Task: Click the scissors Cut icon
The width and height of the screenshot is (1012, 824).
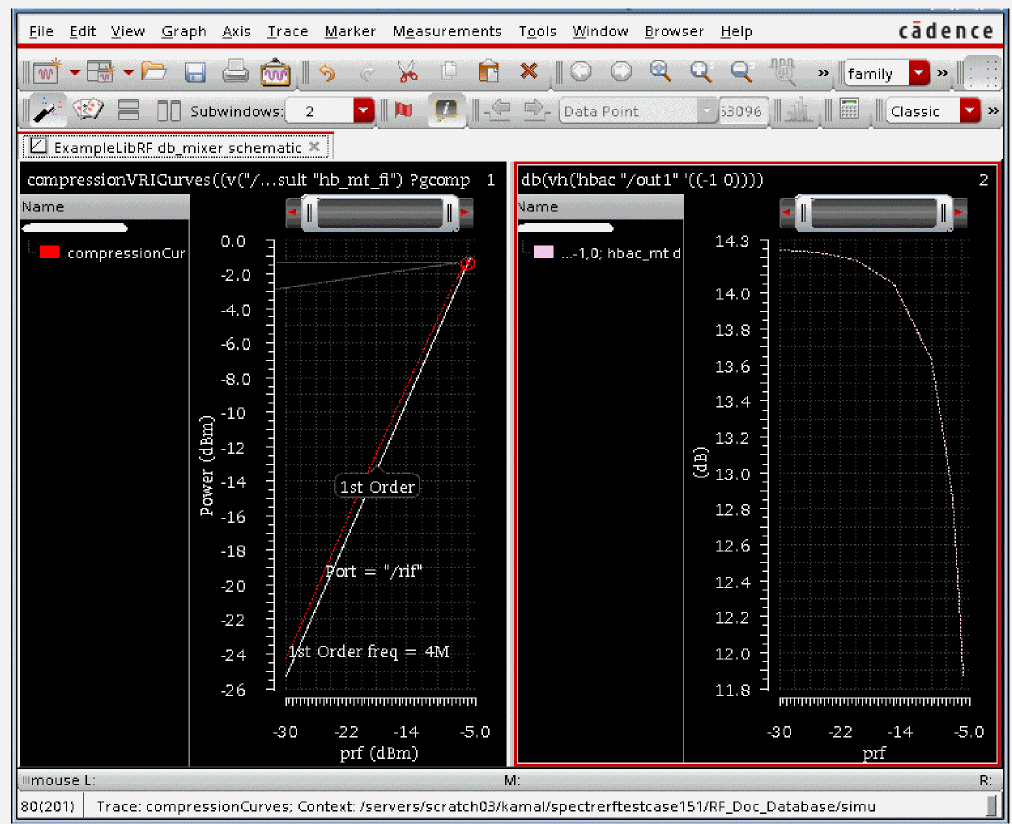Action: click(407, 72)
